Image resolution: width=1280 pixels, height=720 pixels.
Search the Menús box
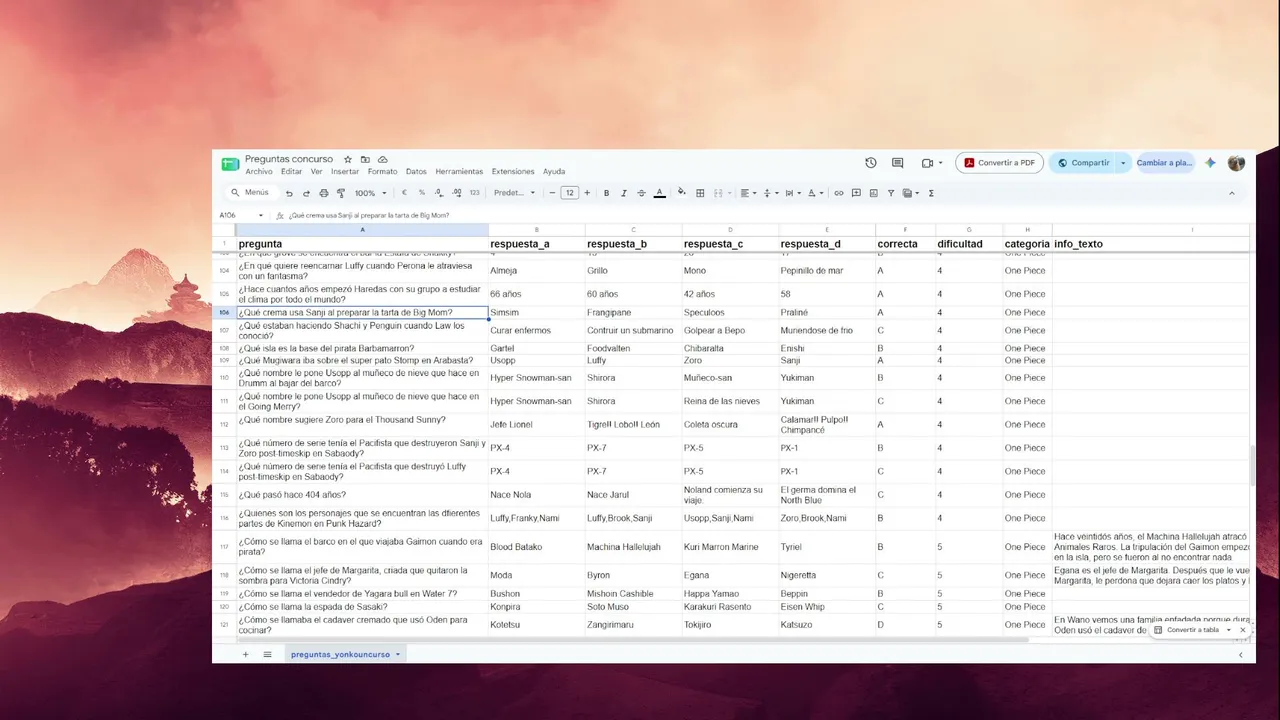click(x=250, y=193)
